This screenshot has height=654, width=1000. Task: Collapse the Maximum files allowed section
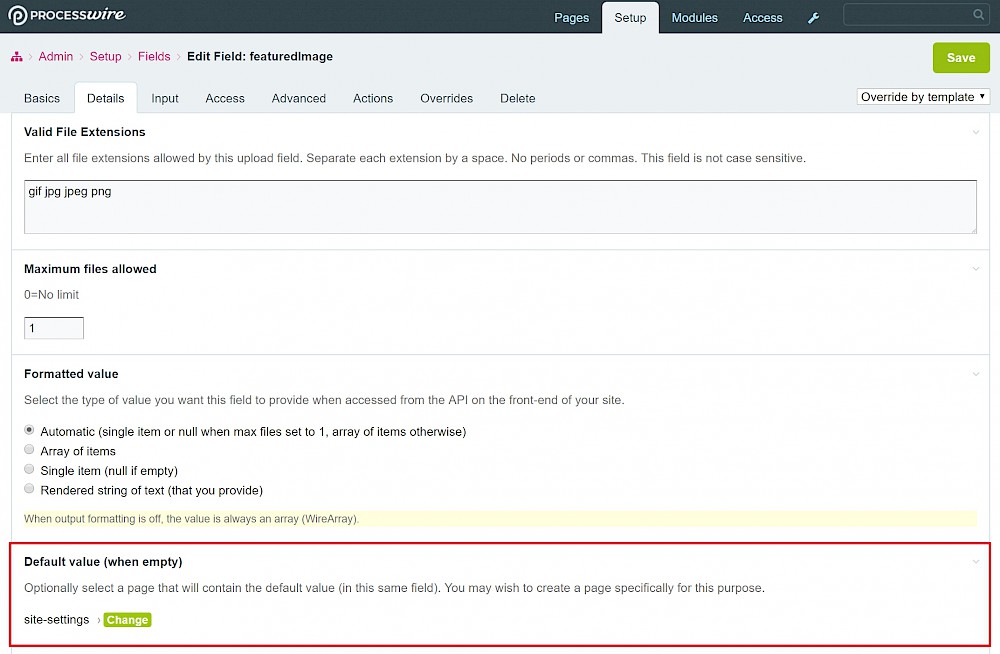[976, 269]
